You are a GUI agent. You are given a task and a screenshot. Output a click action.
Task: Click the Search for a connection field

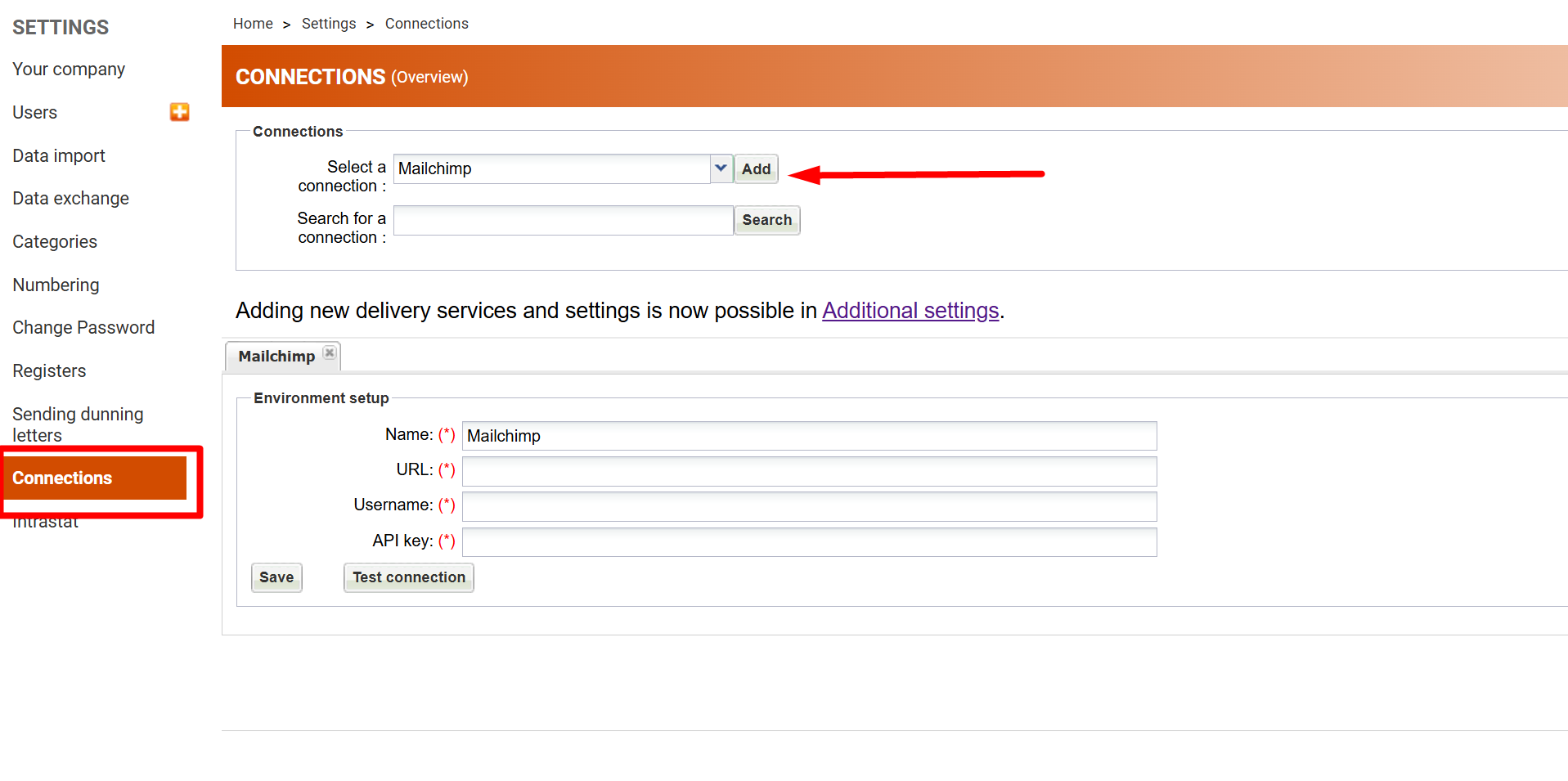point(563,220)
